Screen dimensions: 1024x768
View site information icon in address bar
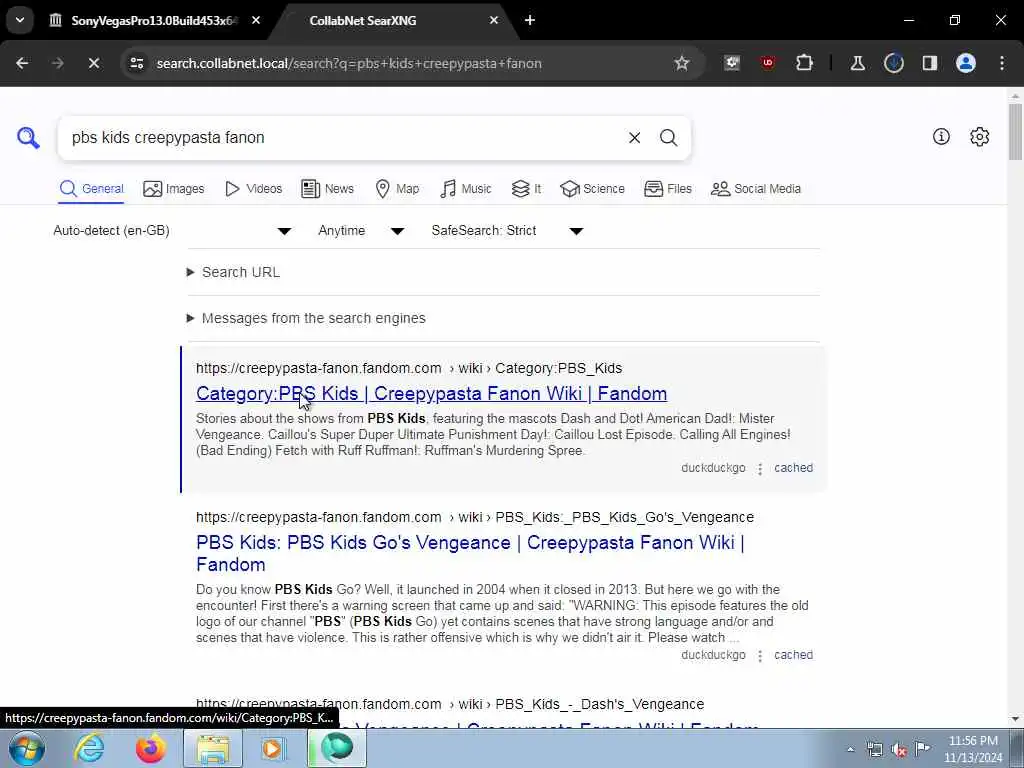coord(136,63)
